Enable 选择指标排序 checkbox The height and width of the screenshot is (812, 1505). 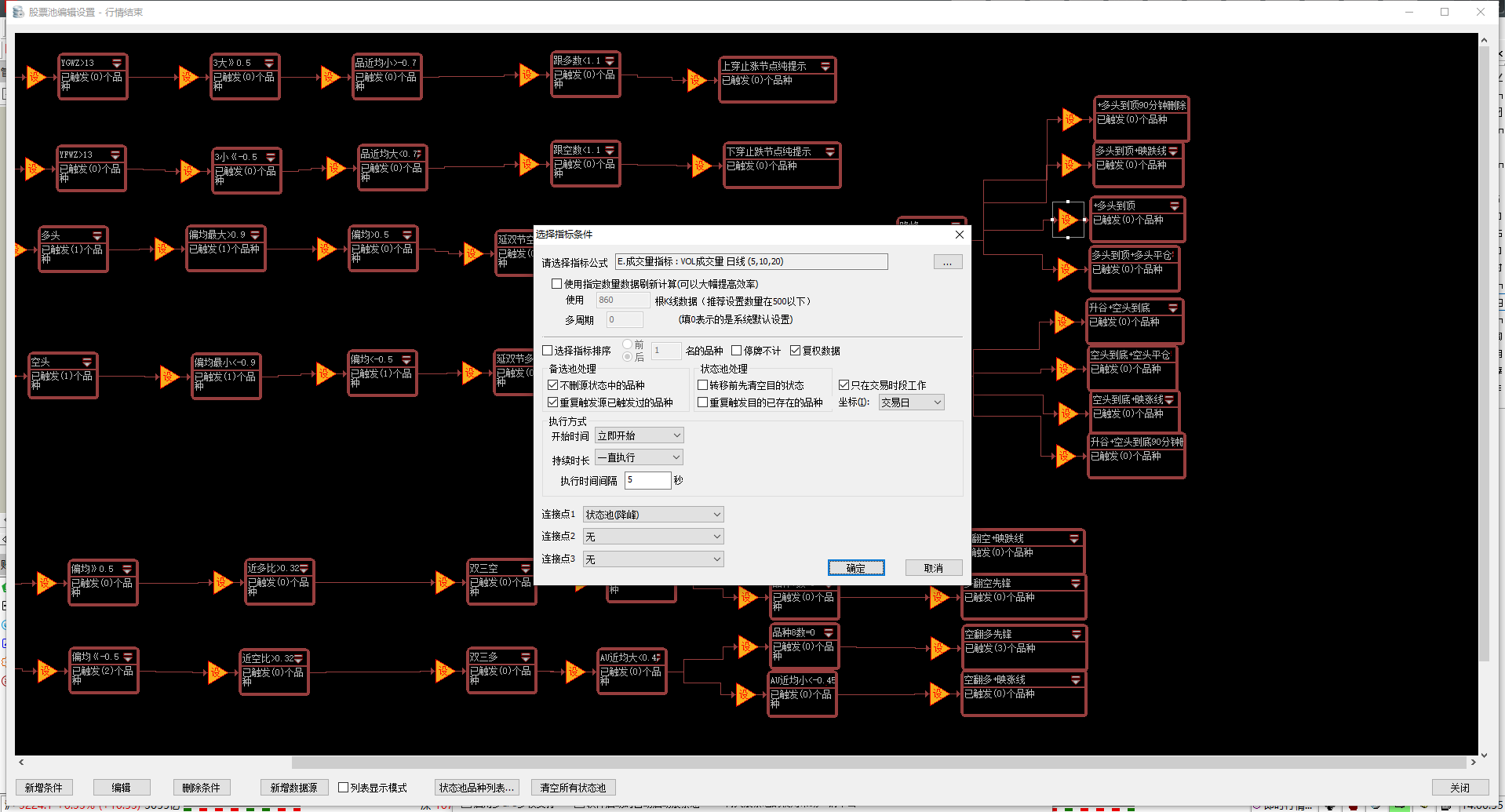click(x=548, y=351)
